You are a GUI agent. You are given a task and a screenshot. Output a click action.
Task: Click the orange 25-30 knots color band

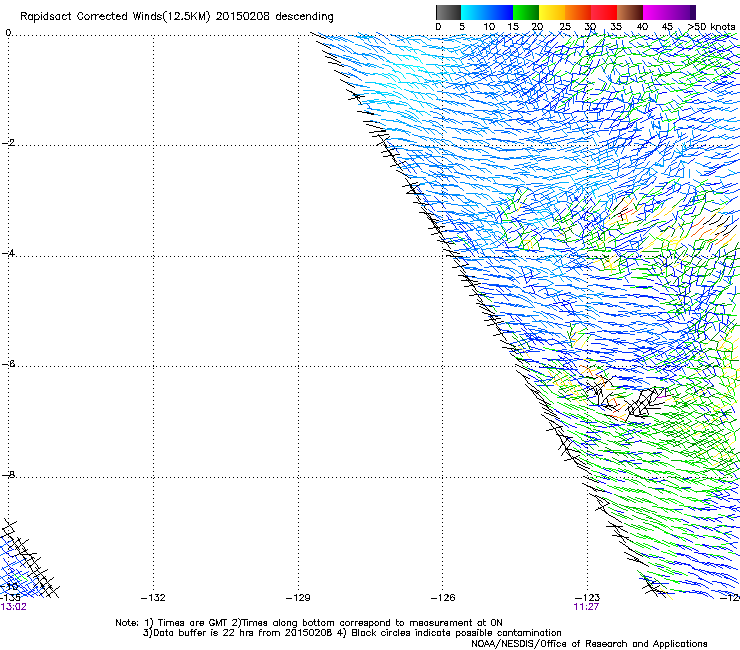[578, 12]
